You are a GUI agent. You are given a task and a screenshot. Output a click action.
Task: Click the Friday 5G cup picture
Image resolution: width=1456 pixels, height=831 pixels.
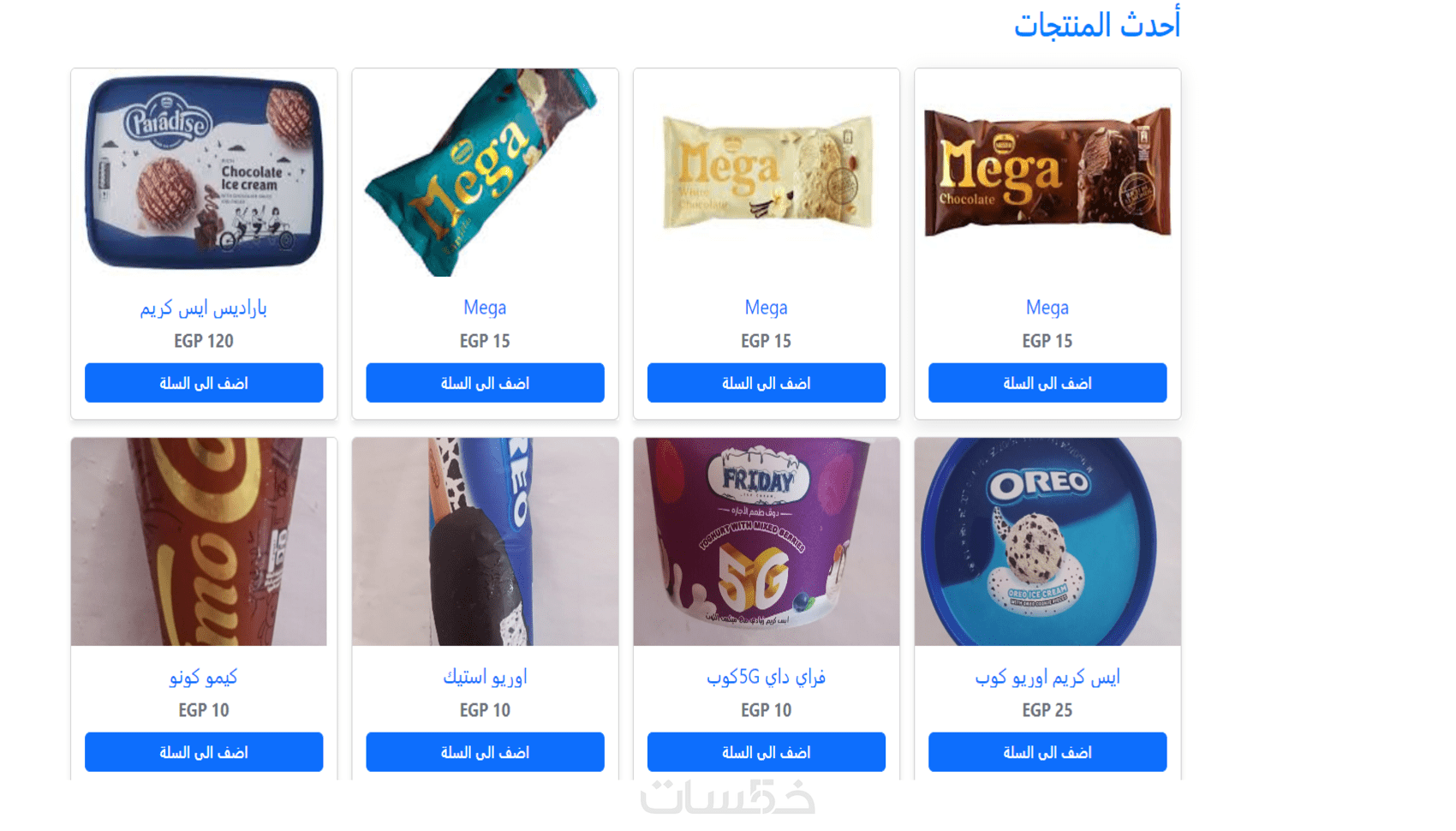click(767, 541)
